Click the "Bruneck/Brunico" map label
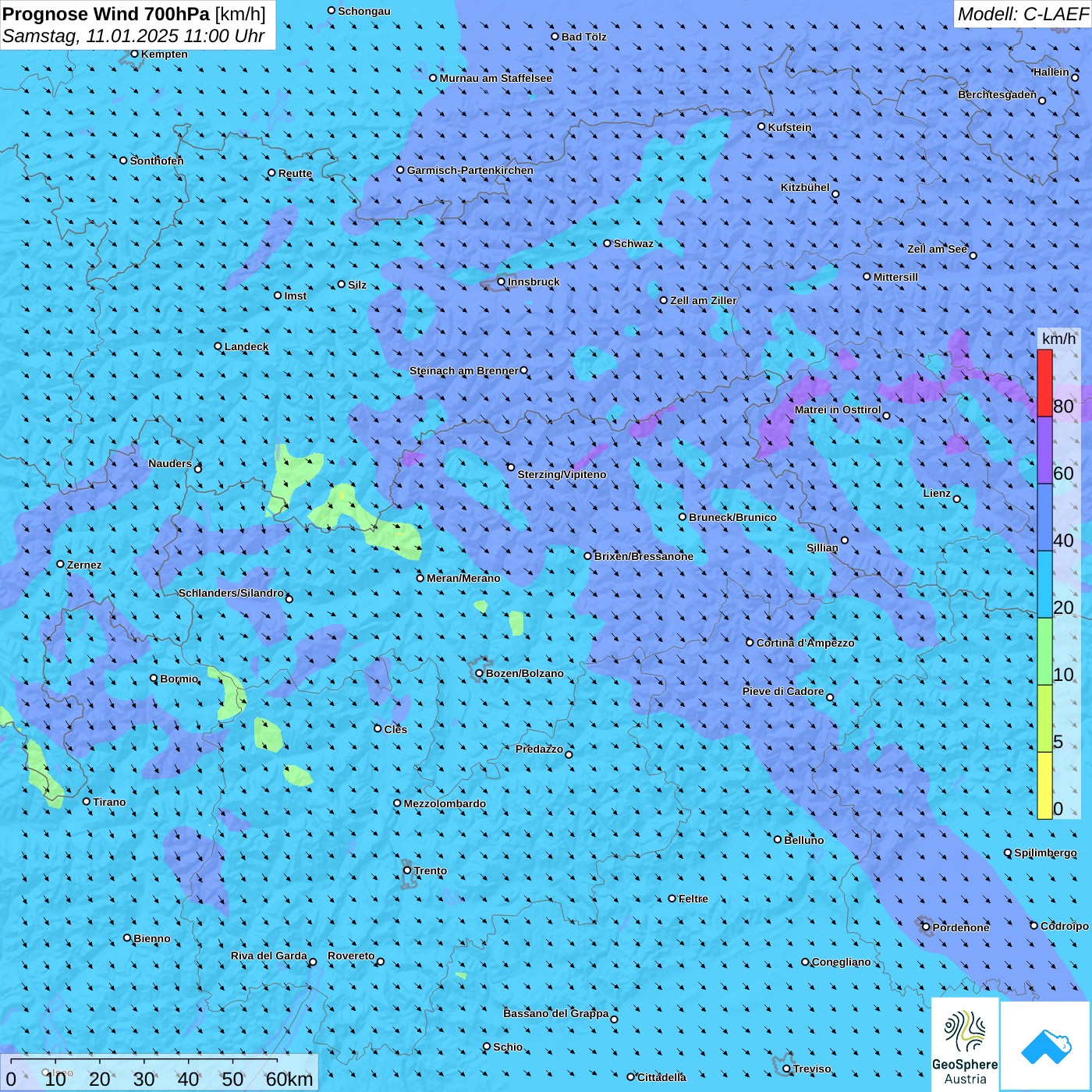The height and width of the screenshot is (1092, 1092). (x=733, y=517)
